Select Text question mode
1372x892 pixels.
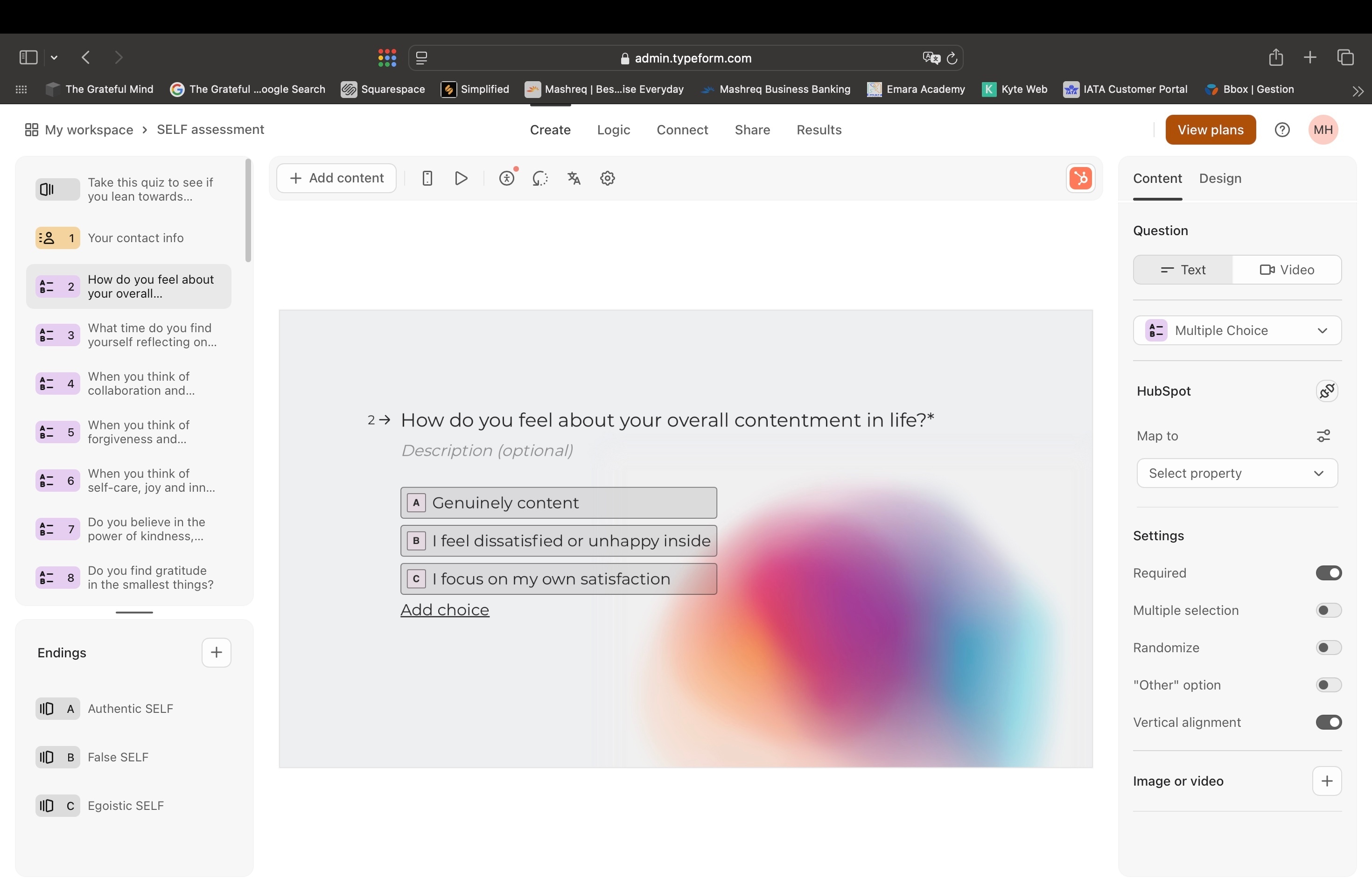click(x=1183, y=270)
